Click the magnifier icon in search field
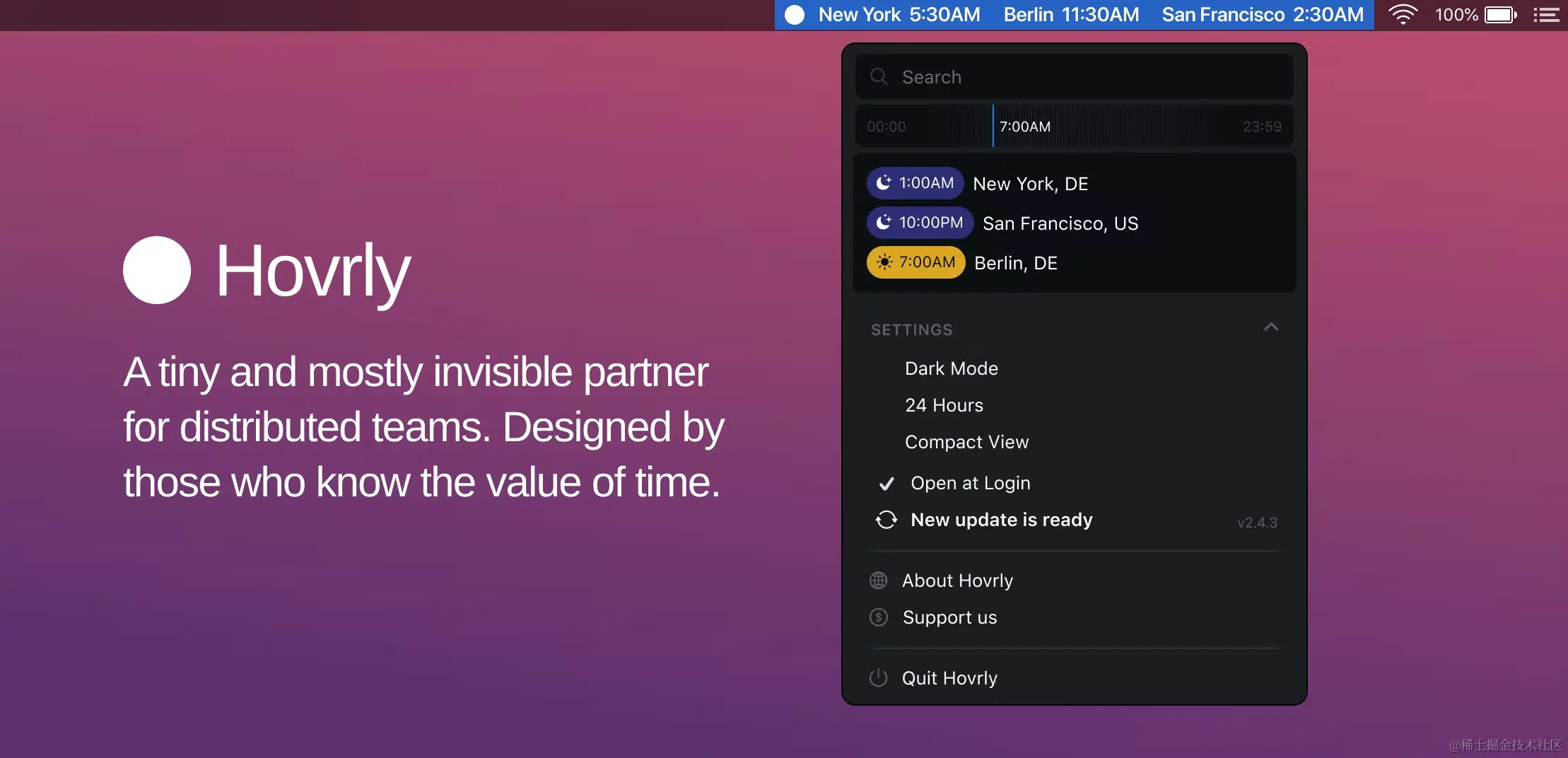 (x=879, y=76)
